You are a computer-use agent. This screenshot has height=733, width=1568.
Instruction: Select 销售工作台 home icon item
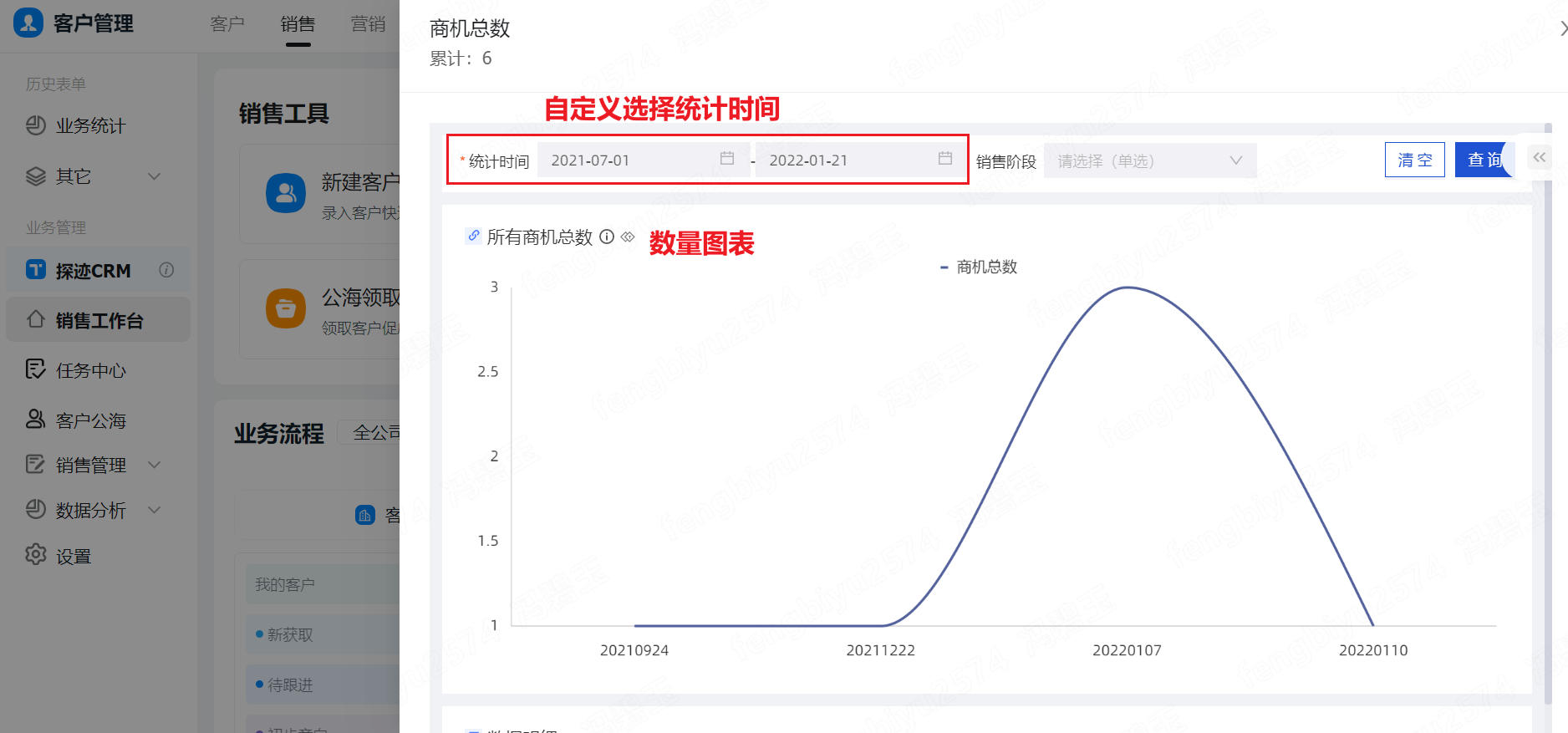(x=98, y=320)
